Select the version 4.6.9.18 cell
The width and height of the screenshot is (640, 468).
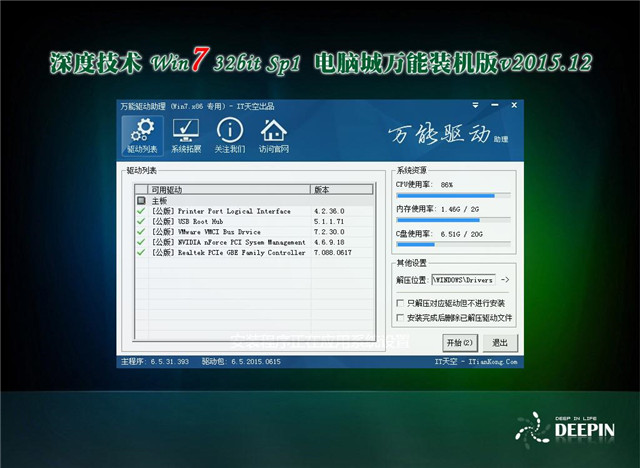(329, 242)
